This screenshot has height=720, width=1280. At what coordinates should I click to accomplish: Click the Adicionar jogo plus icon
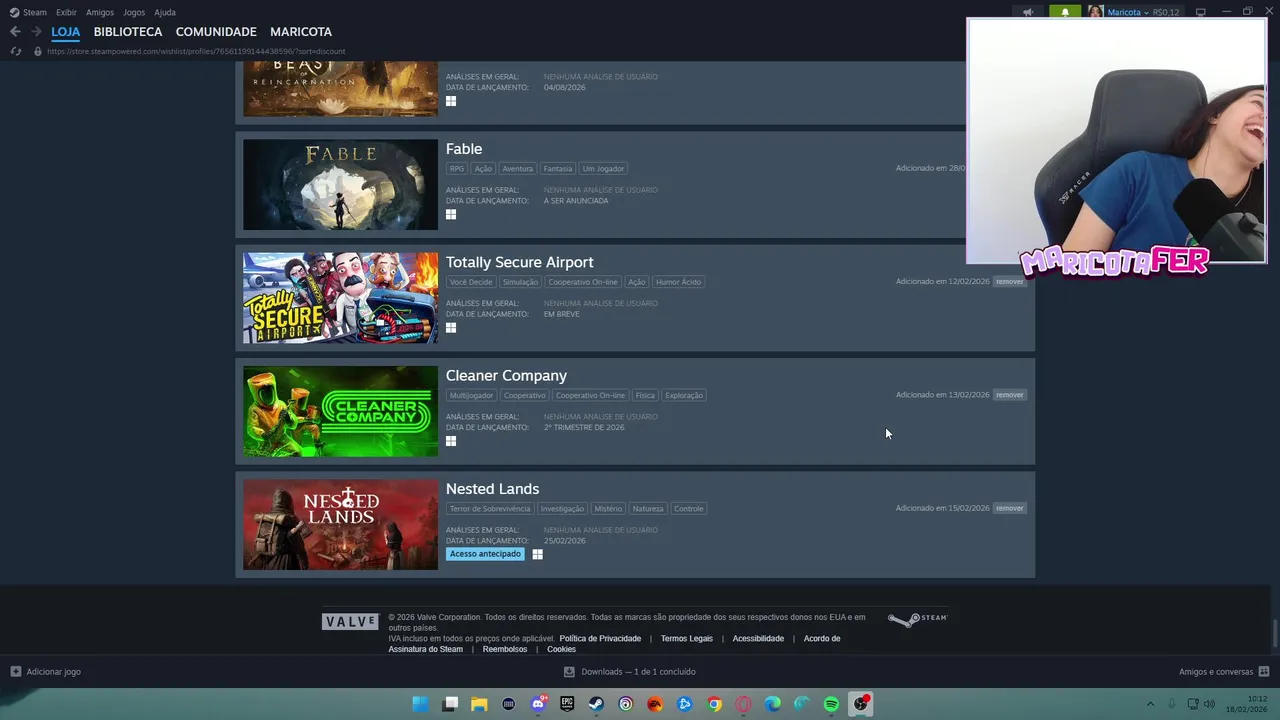[x=15, y=672]
